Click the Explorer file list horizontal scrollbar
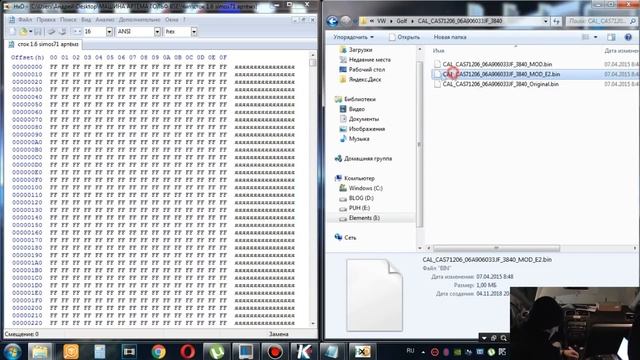The width and height of the screenshot is (640, 360). [x=496, y=248]
